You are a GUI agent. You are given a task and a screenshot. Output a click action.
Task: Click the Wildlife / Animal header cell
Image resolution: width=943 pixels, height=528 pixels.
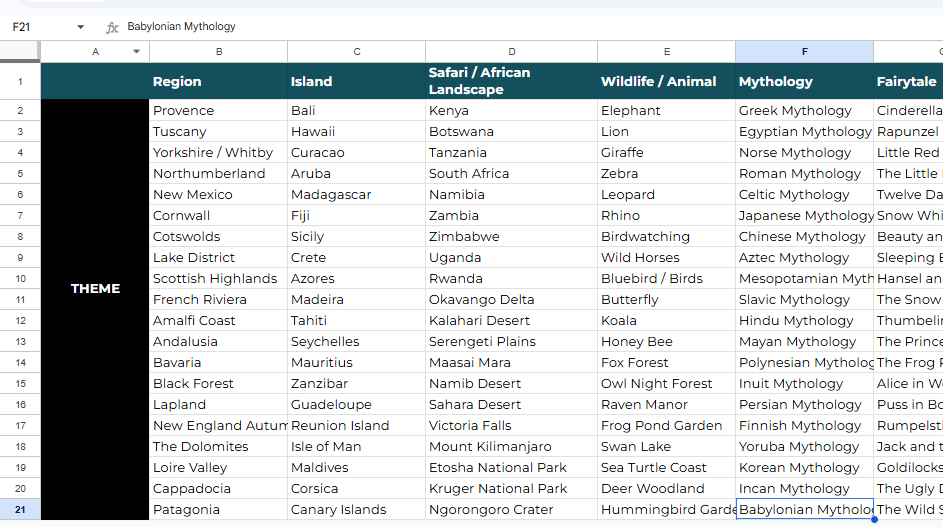coord(666,81)
